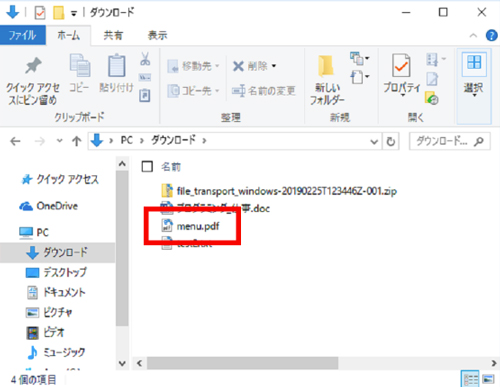Click the Forward navigation arrow

point(40,141)
